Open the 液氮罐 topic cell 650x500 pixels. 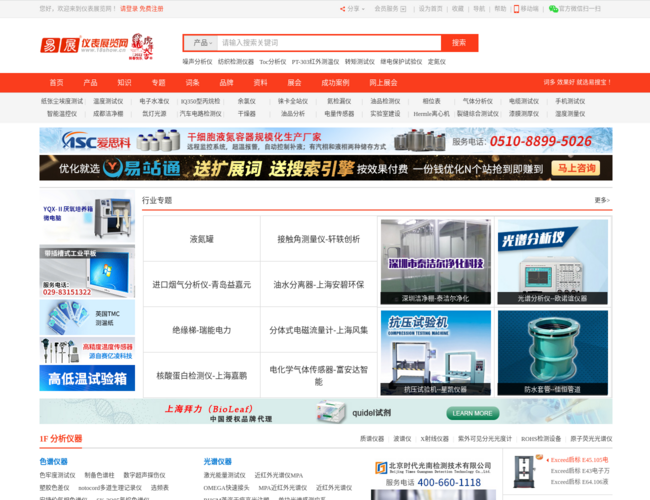pyautogui.click(x=202, y=239)
